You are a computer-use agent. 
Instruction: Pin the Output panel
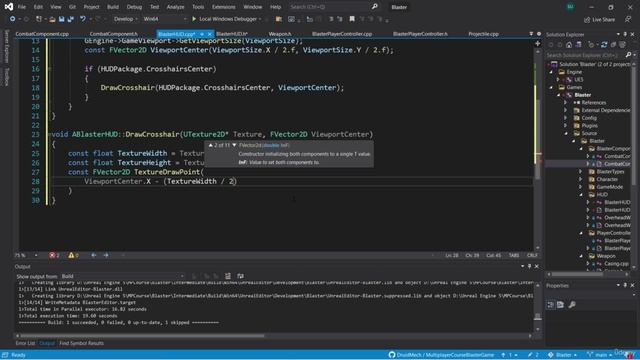pyautogui.click(x=529, y=266)
